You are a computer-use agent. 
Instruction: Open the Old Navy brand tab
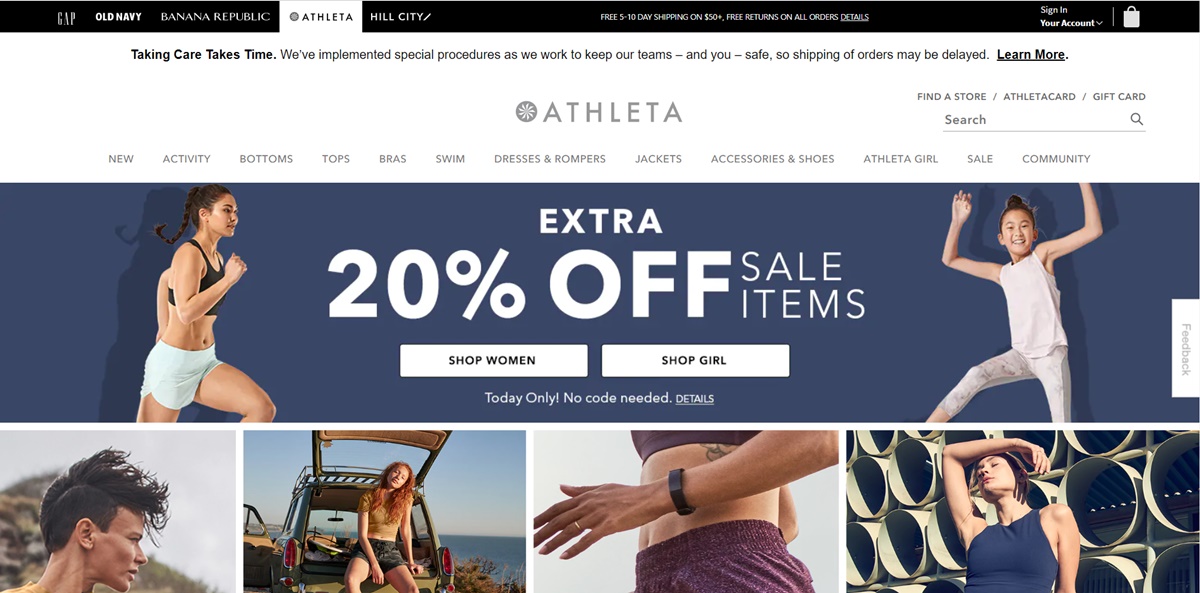coord(118,17)
